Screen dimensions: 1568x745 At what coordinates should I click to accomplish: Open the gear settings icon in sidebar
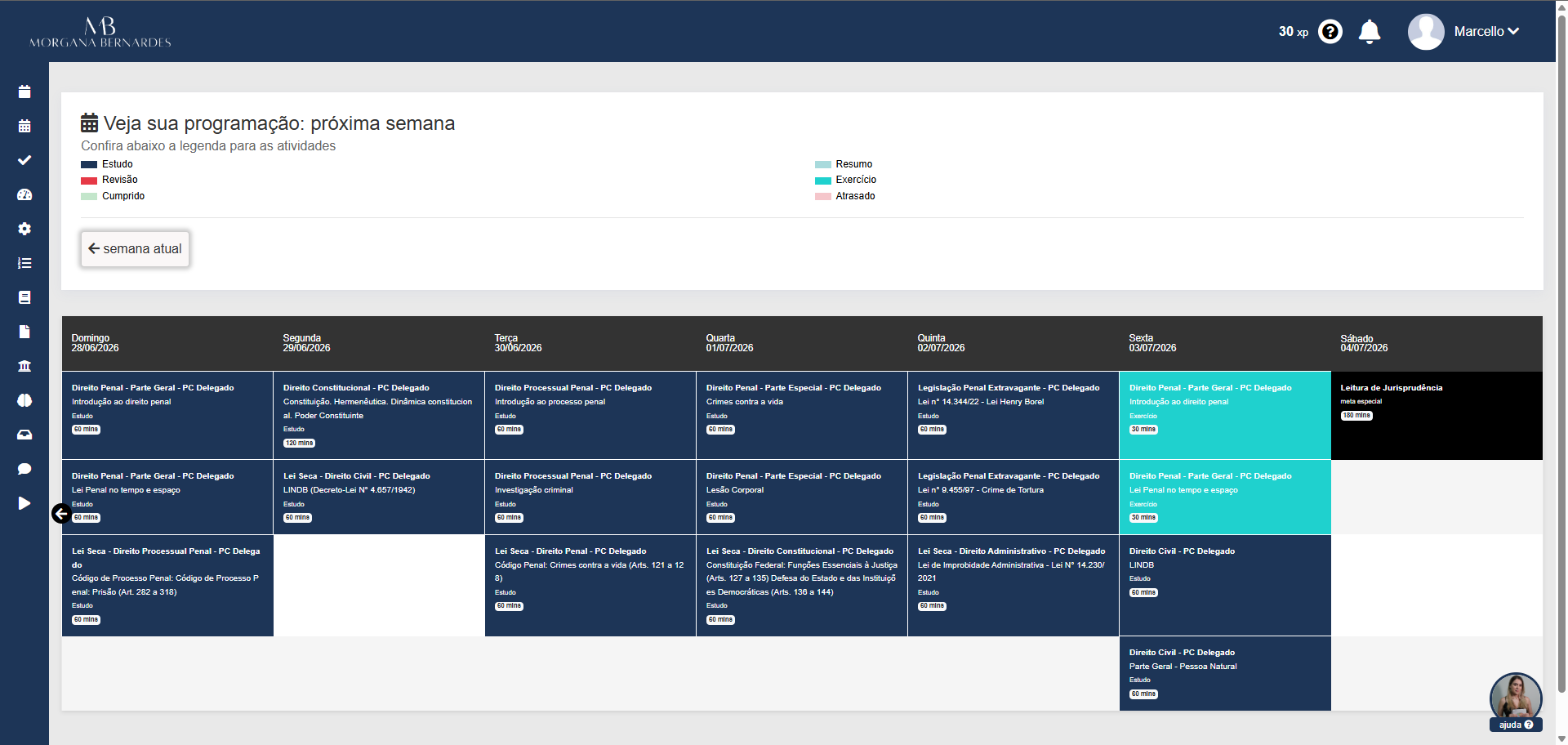tap(24, 229)
